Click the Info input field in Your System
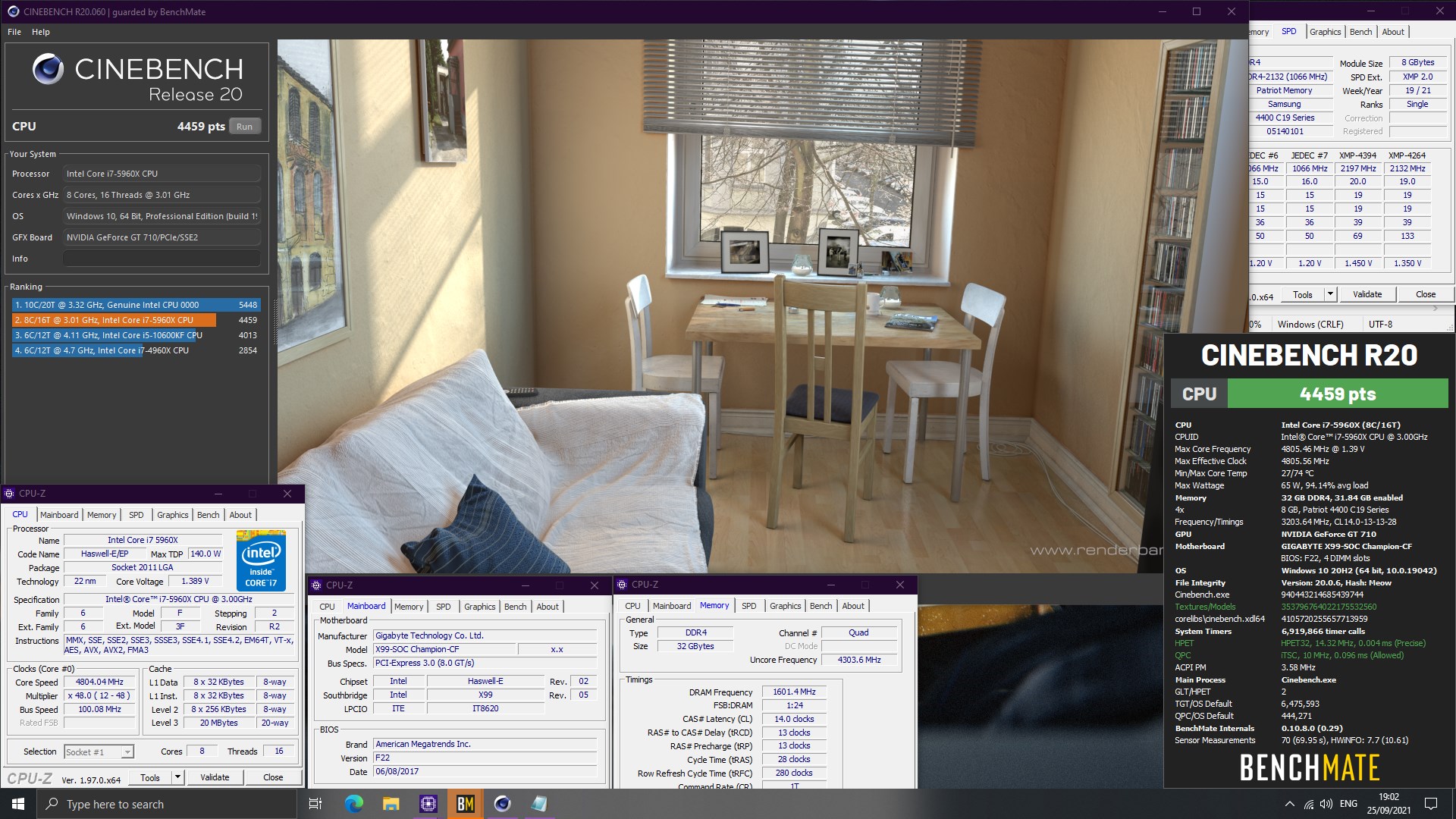 click(162, 259)
